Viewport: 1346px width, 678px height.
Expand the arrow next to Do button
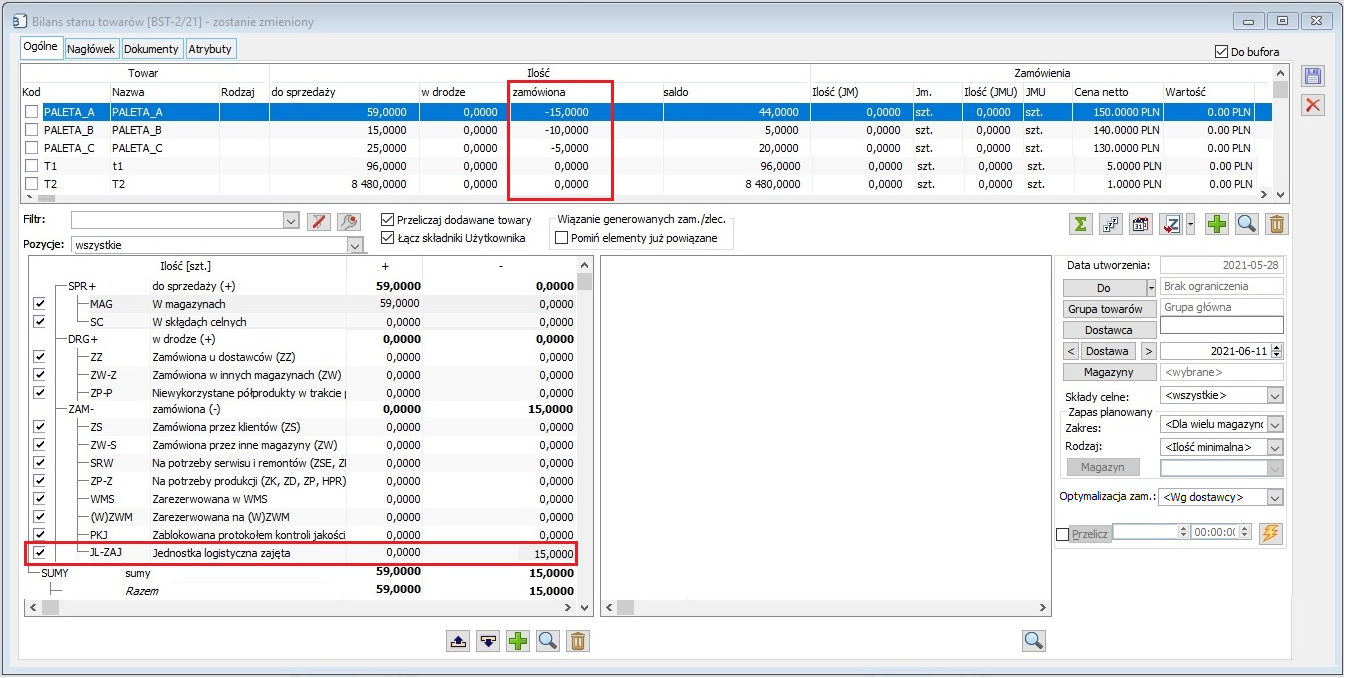[1151, 288]
